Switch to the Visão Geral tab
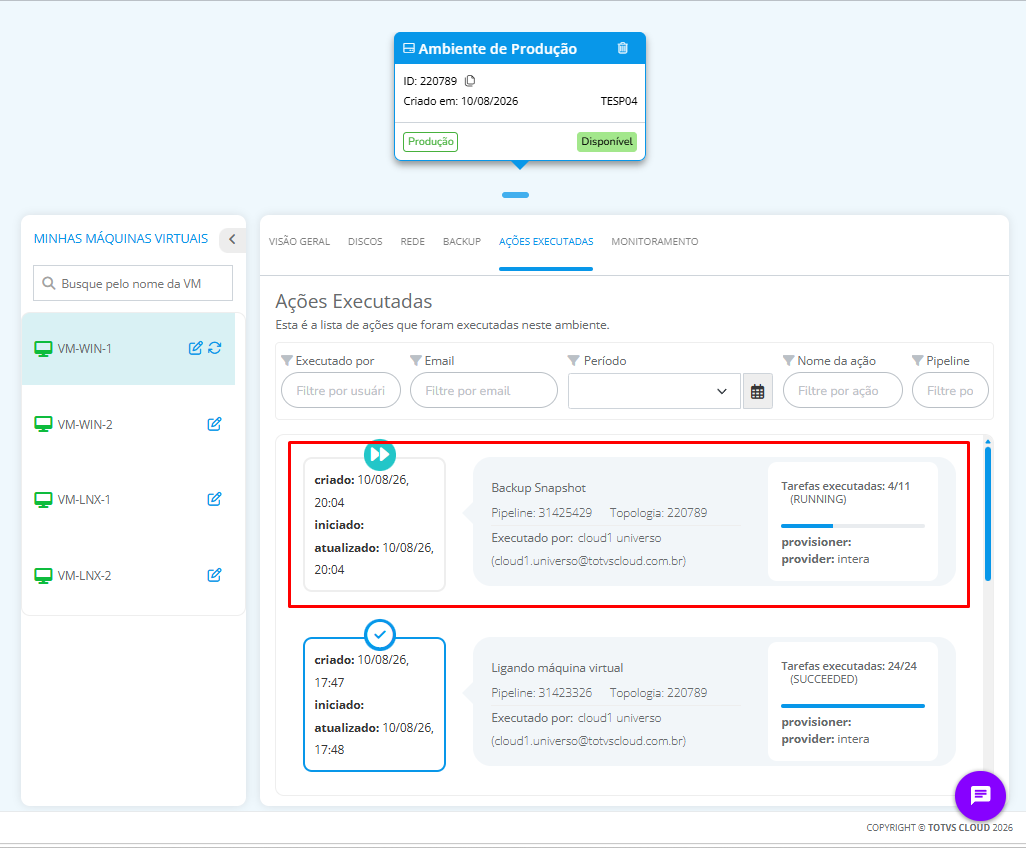Image resolution: width=1026 pixels, height=848 pixels. [299, 241]
